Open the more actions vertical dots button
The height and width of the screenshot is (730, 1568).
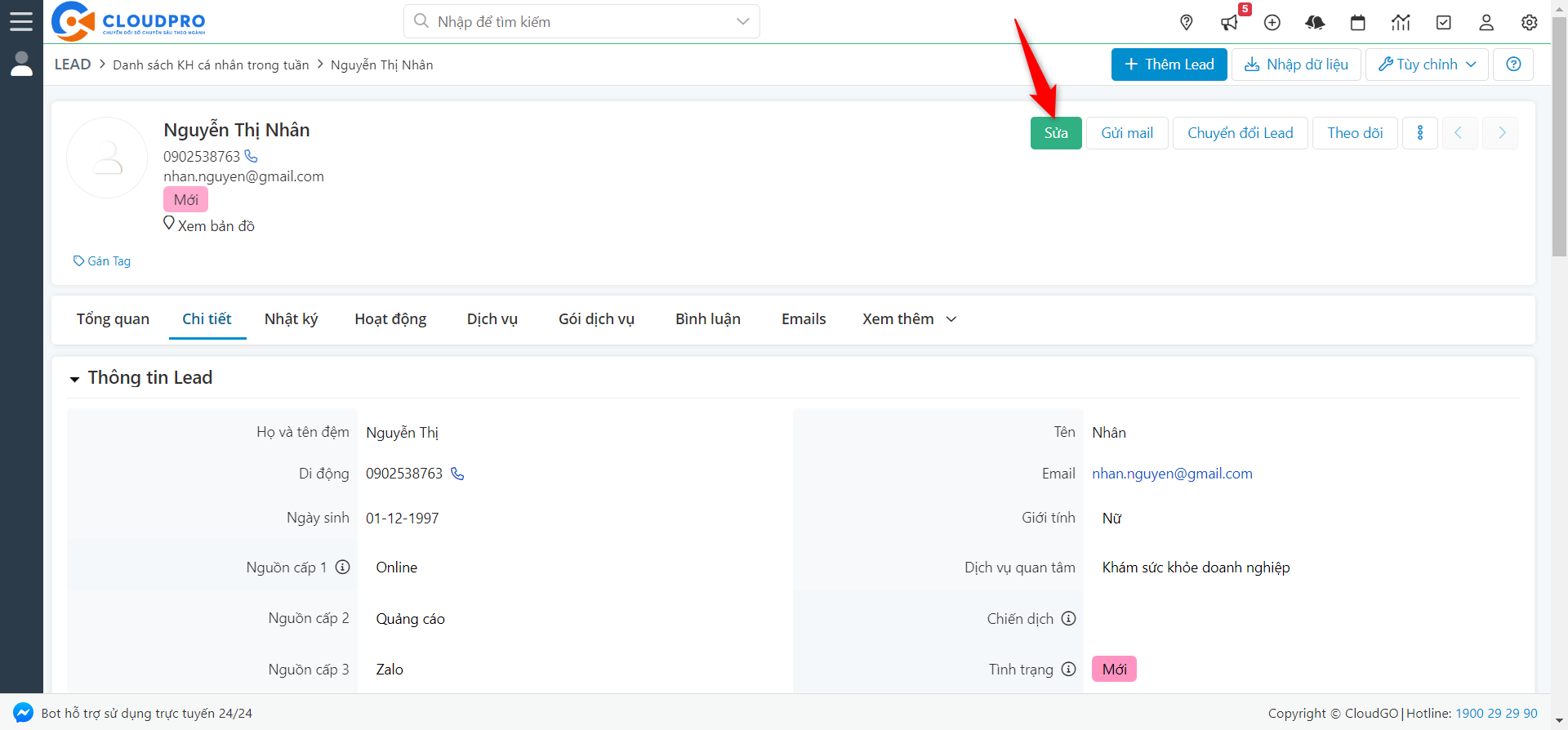1420,133
